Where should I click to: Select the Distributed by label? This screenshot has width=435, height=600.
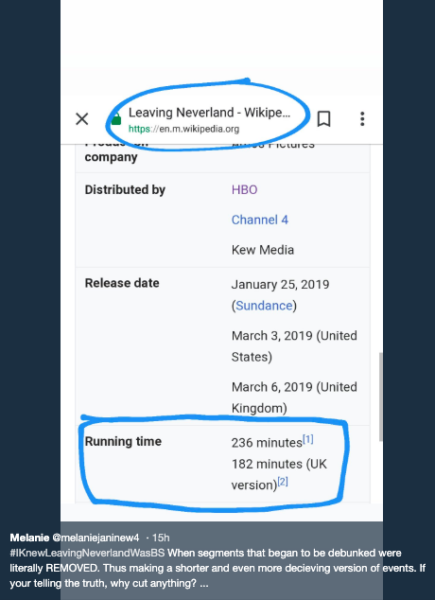click(125, 190)
